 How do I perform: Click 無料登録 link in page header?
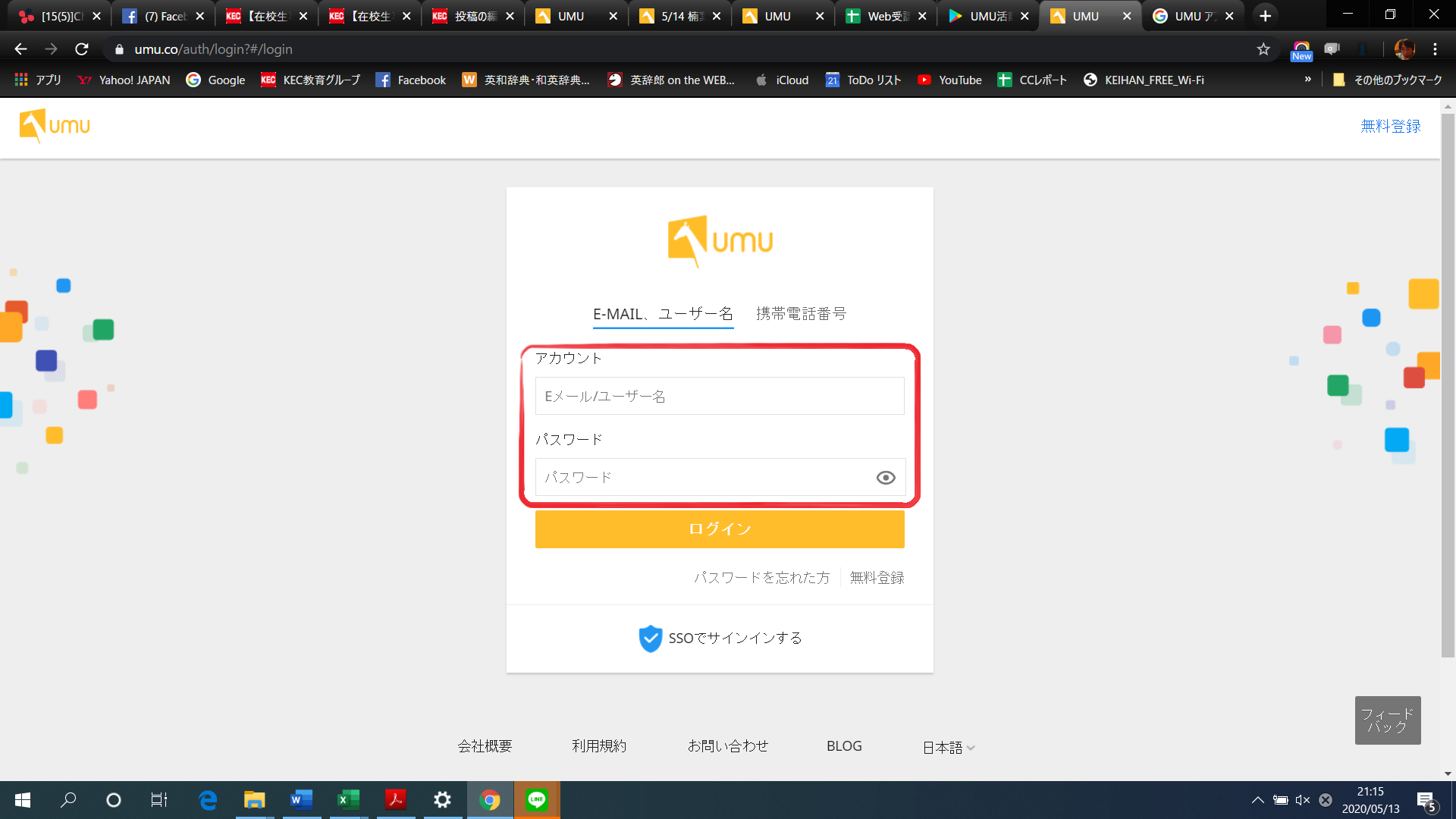click(x=1390, y=126)
